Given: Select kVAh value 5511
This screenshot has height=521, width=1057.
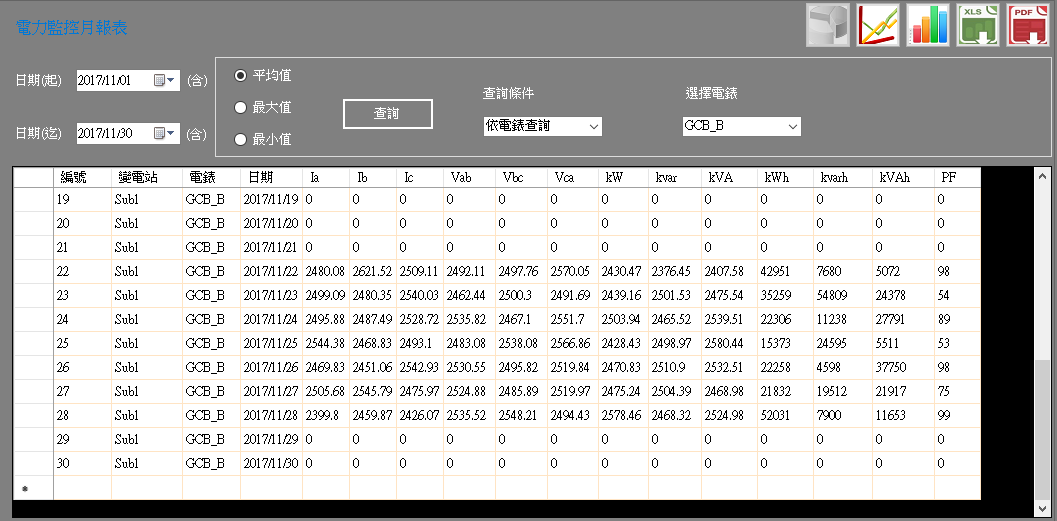Looking at the screenshot, I should [903, 343].
